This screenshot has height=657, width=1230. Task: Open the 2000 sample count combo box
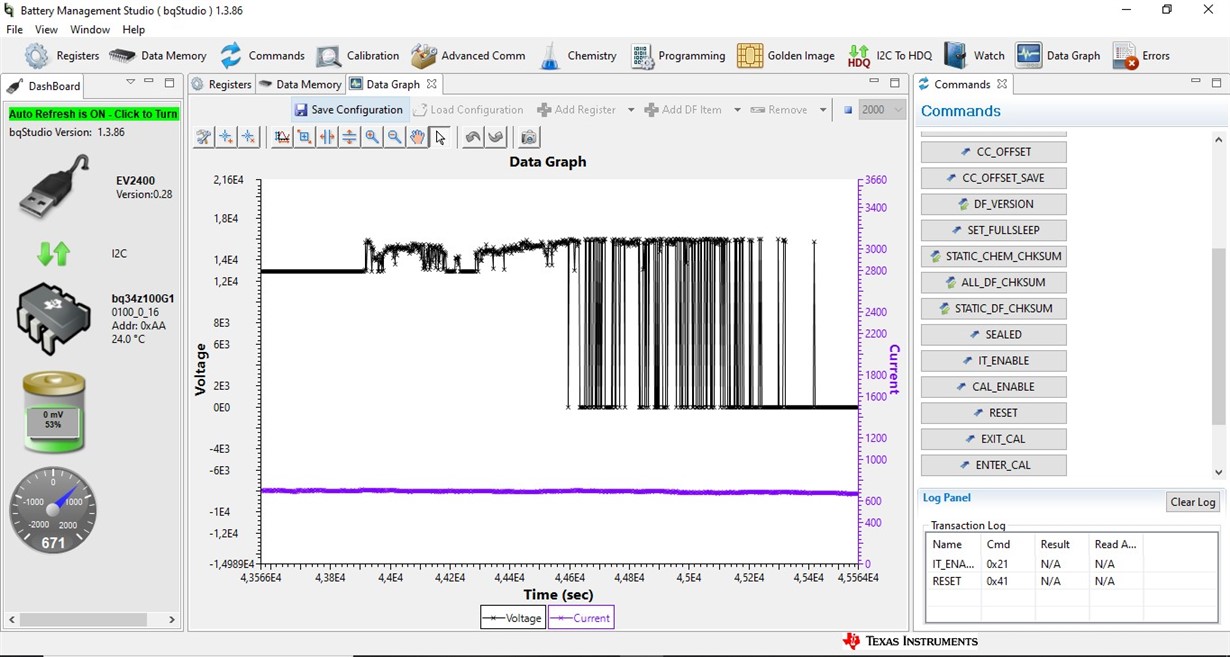pos(882,110)
